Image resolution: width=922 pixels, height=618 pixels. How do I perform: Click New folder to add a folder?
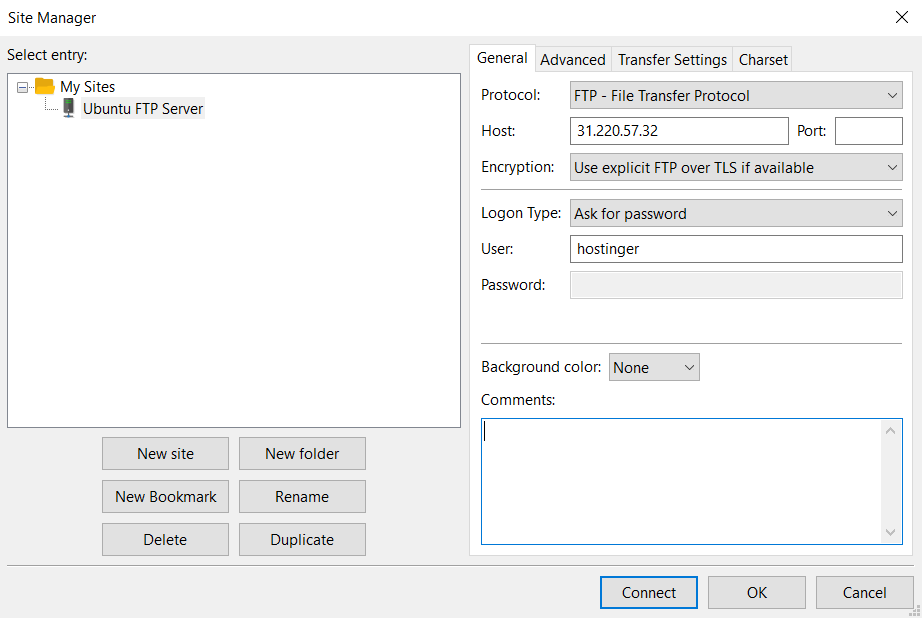[302, 453]
